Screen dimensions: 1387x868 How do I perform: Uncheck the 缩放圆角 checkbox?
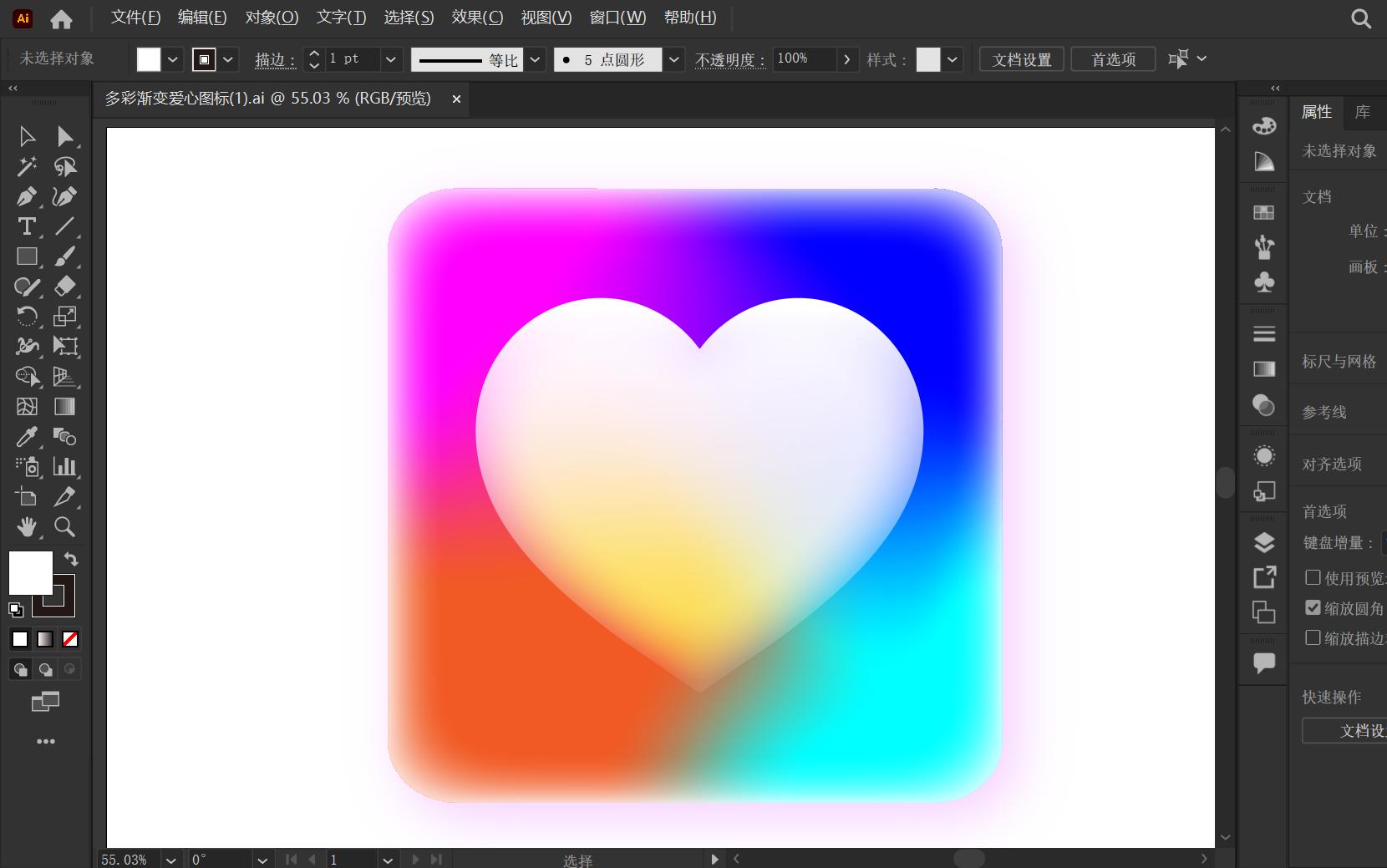[x=1313, y=607]
